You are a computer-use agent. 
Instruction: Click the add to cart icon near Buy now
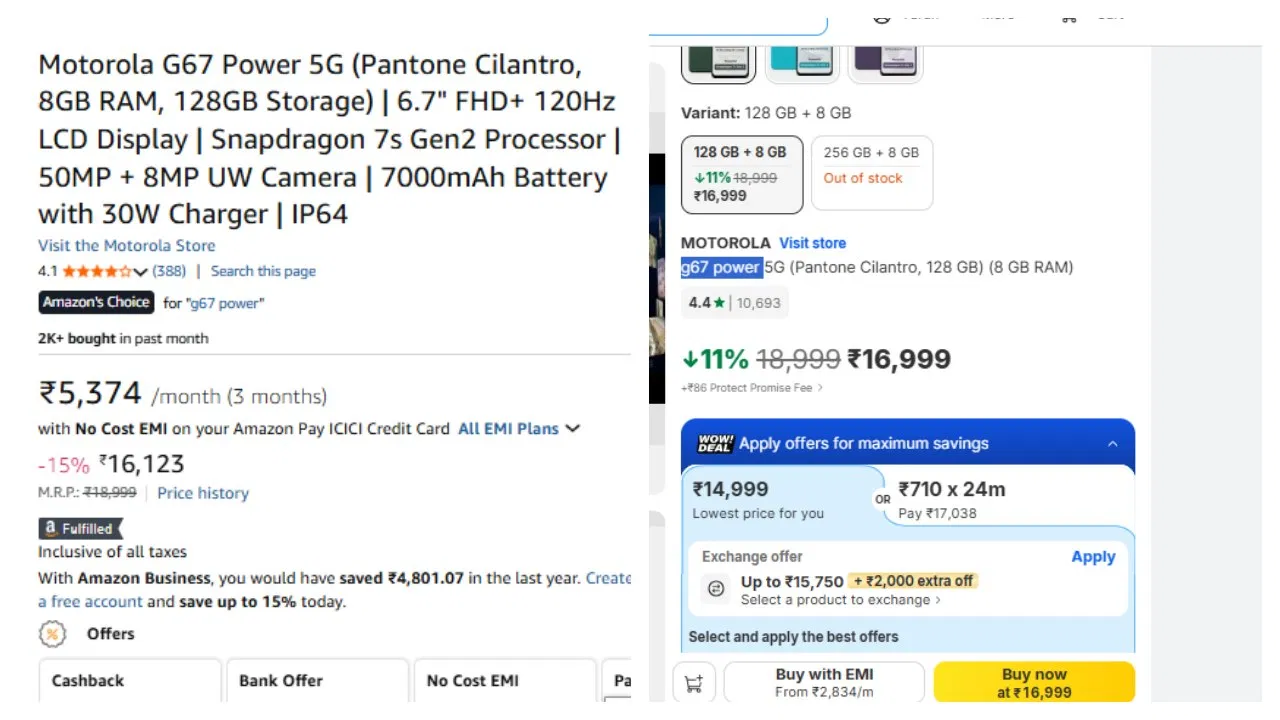694,682
